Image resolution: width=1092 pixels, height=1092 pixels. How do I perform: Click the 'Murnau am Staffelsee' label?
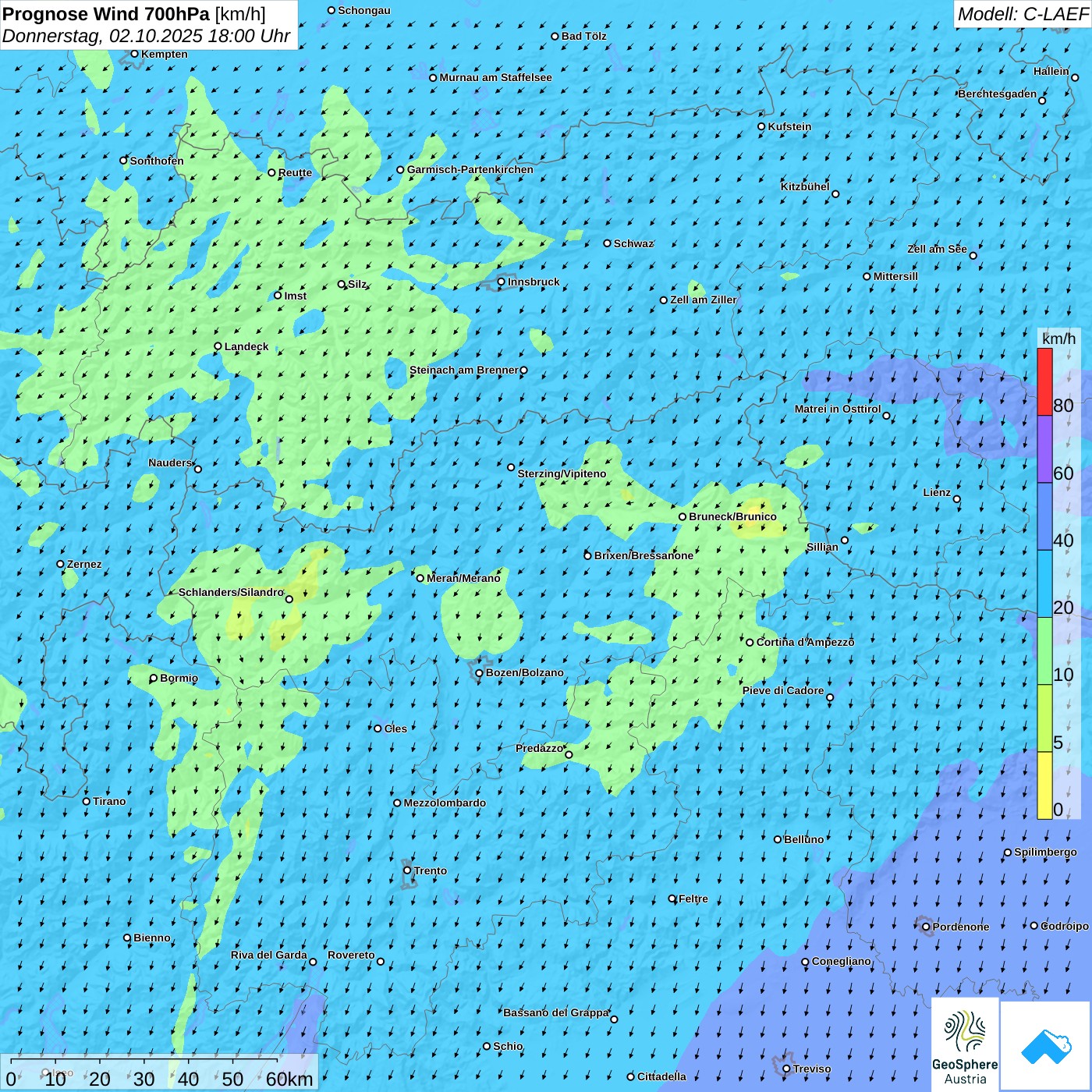pos(496,77)
